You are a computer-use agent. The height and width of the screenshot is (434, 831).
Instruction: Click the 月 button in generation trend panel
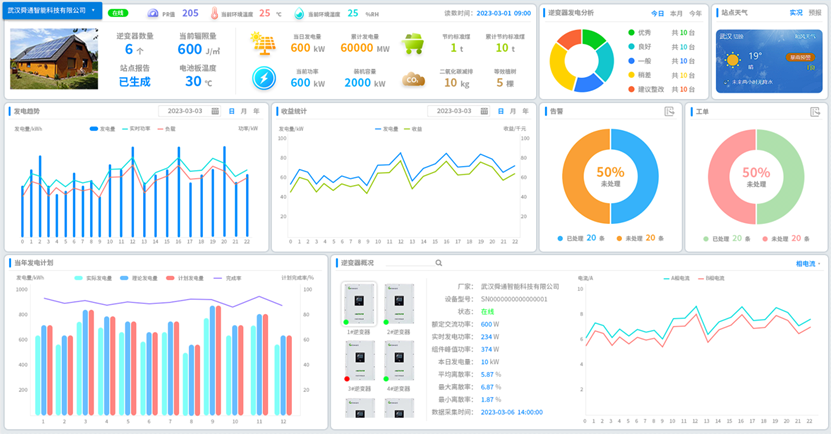click(243, 111)
